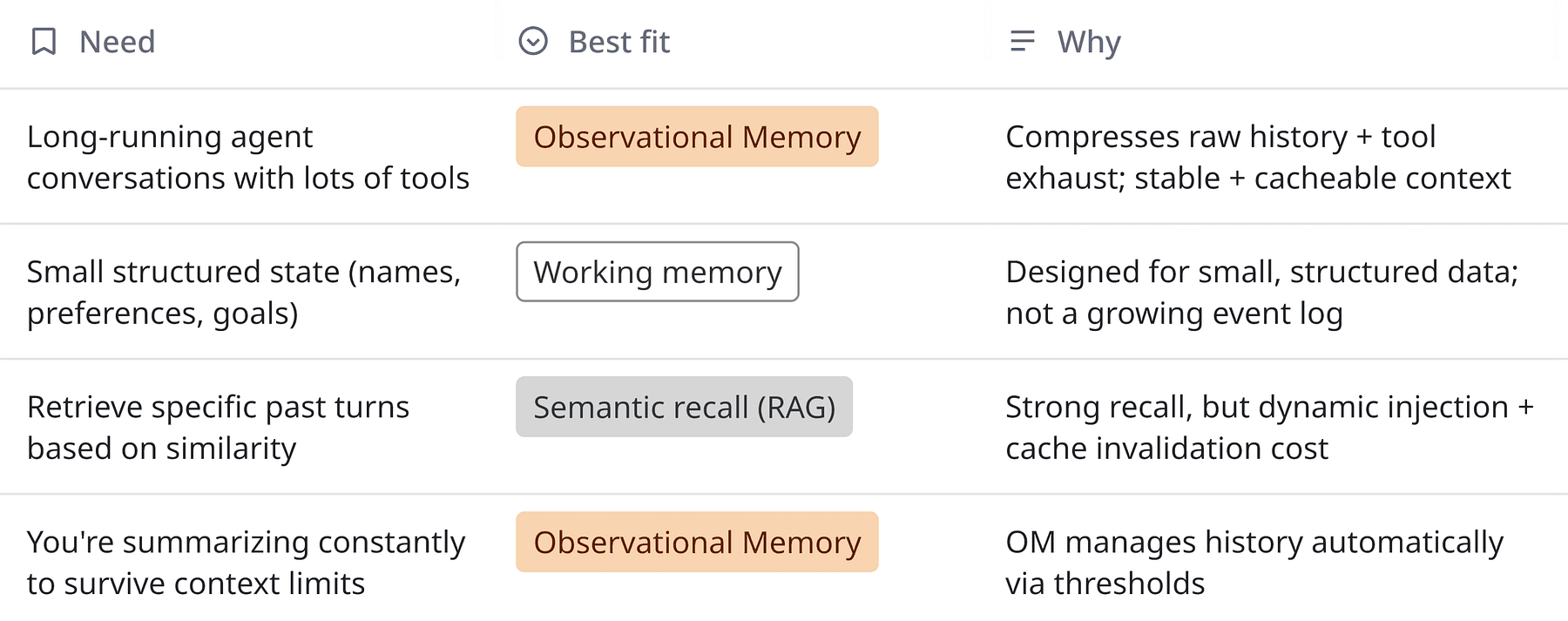The width and height of the screenshot is (1568, 621).
Task: Click the gray Semantic recall (RAG) tag
Action: coord(684,407)
